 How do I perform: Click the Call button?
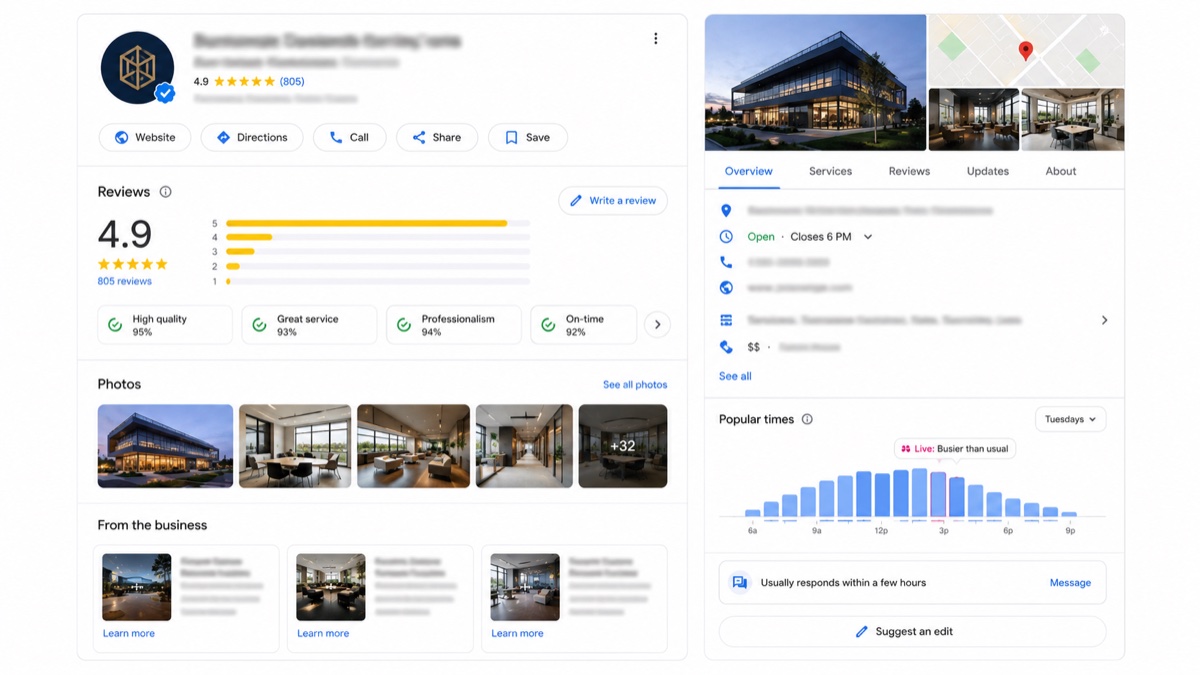pos(349,138)
